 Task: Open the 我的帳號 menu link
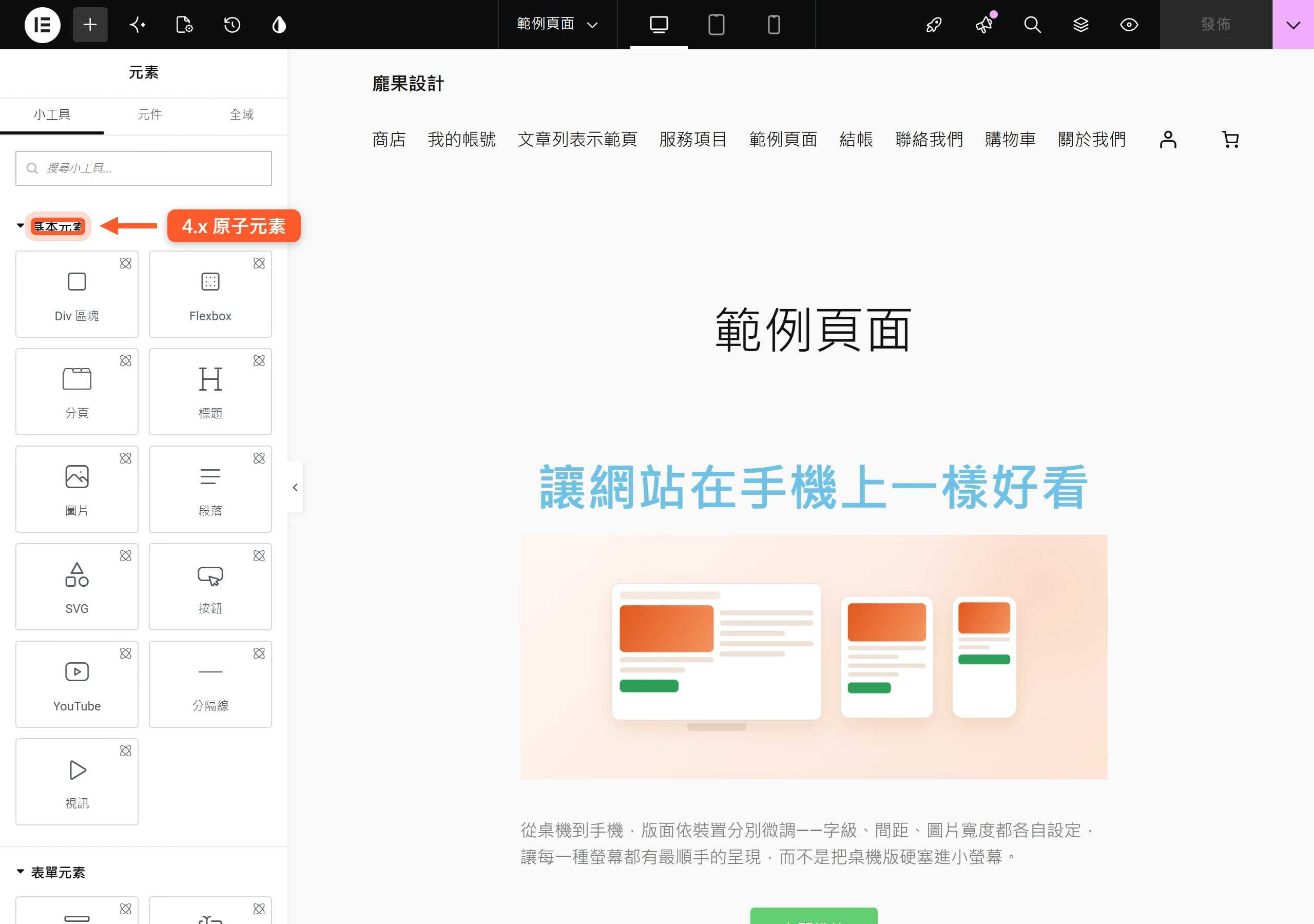click(x=462, y=139)
